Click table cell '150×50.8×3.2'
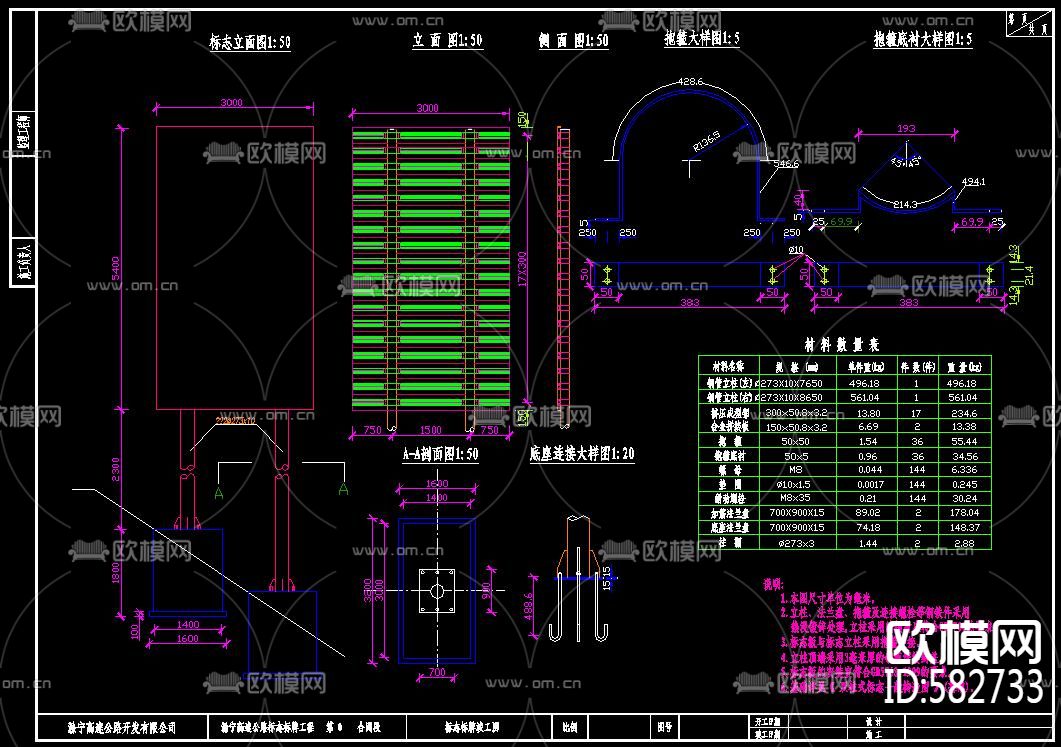 [796, 427]
